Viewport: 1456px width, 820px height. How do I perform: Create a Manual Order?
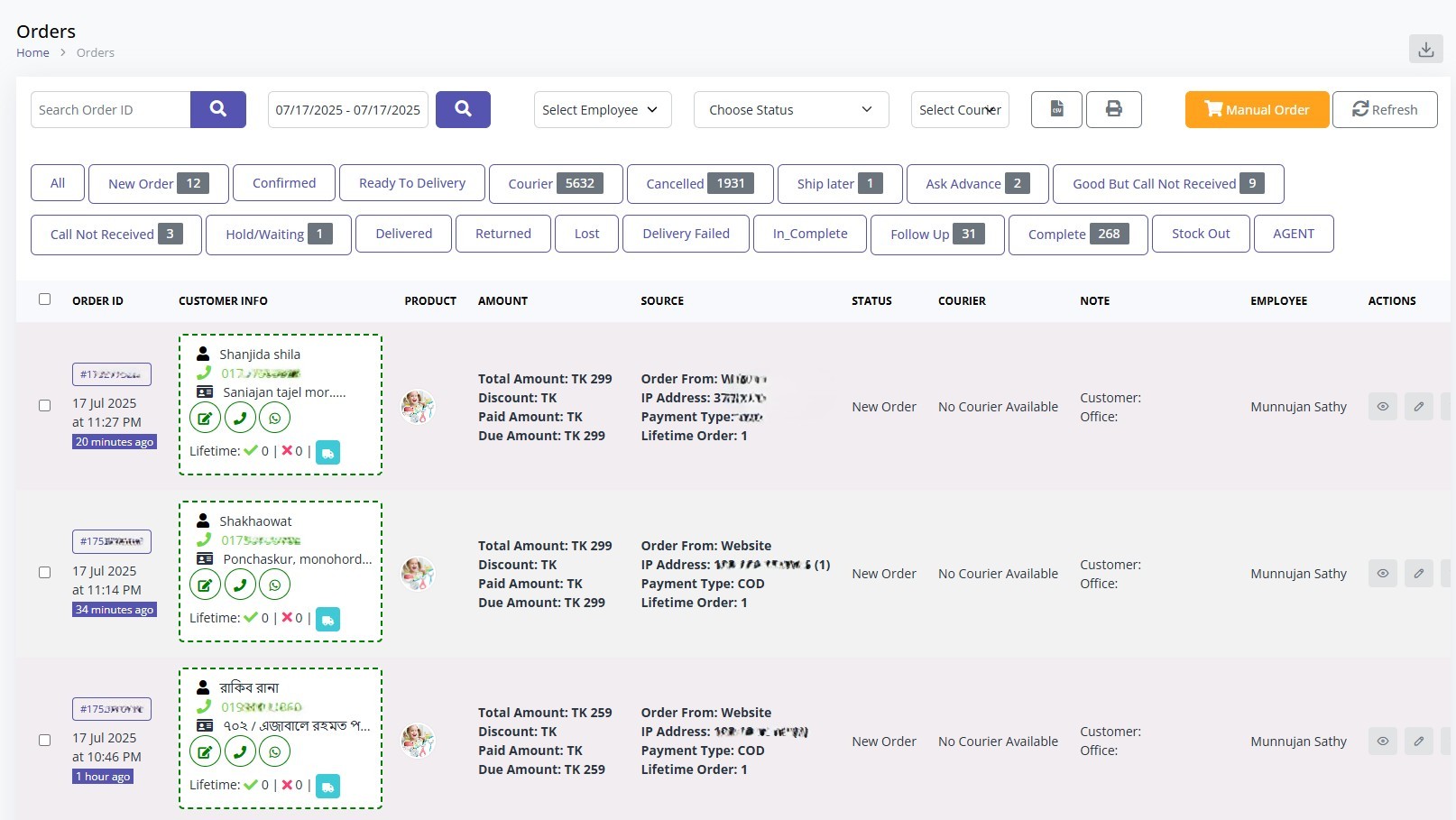tap(1257, 109)
